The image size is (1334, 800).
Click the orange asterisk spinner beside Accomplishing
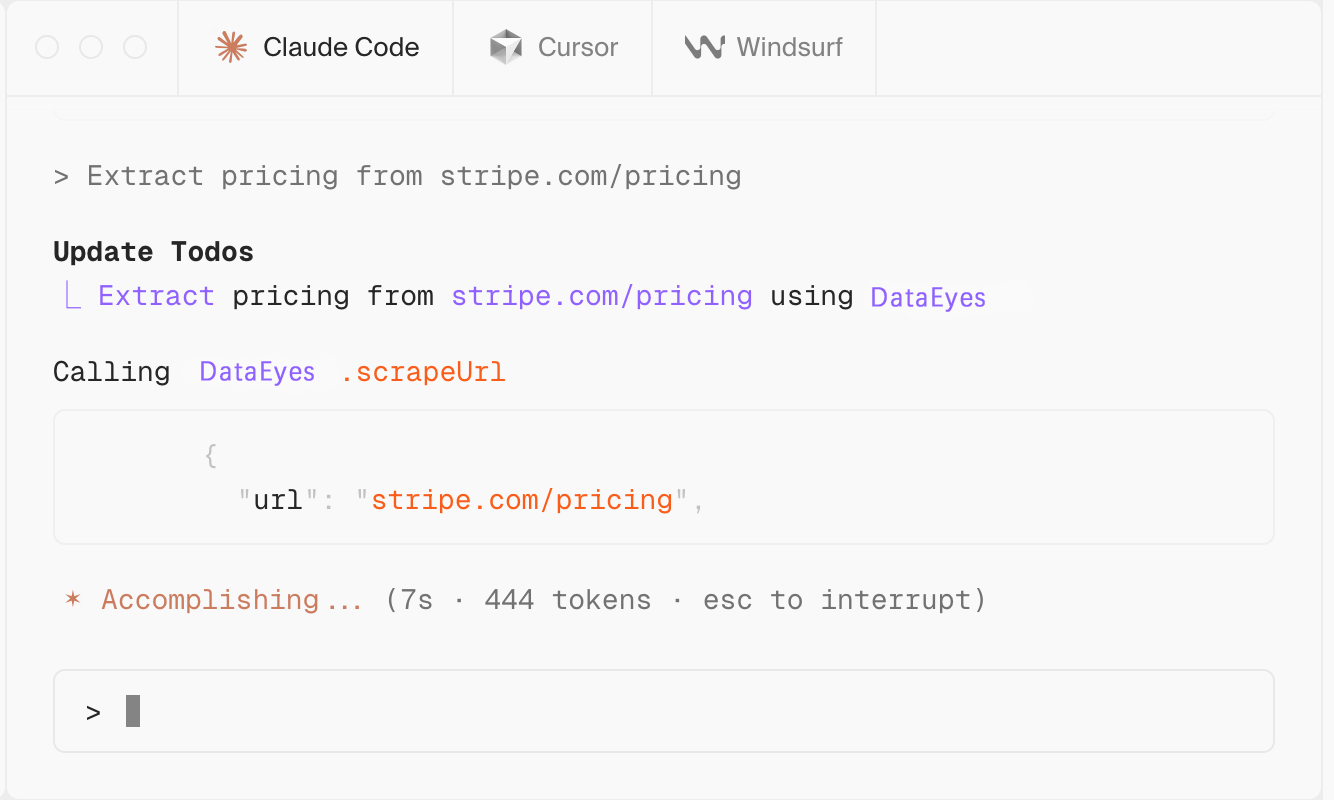point(72,600)
